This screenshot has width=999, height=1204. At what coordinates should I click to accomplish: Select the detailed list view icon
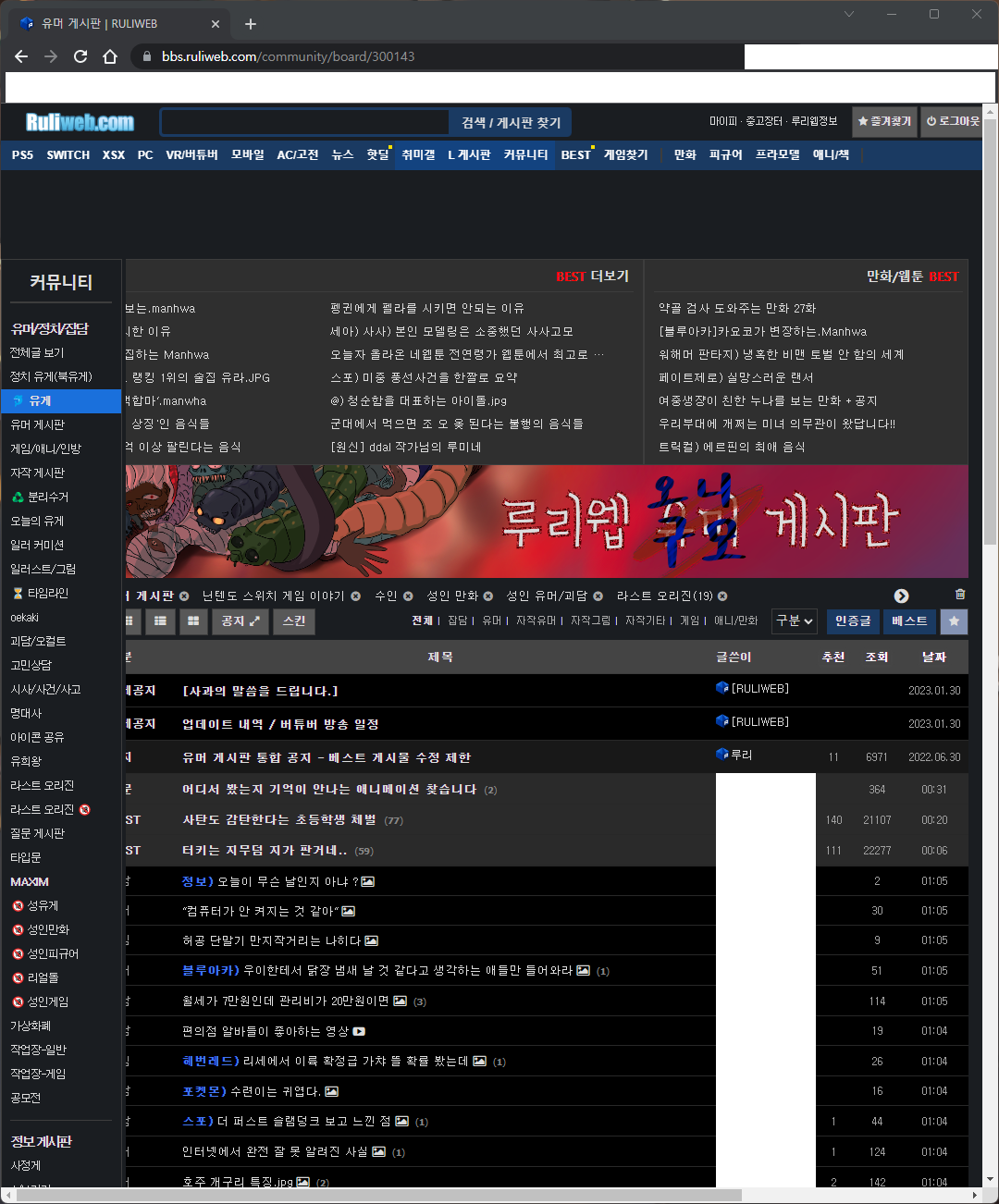coord(159,621)
